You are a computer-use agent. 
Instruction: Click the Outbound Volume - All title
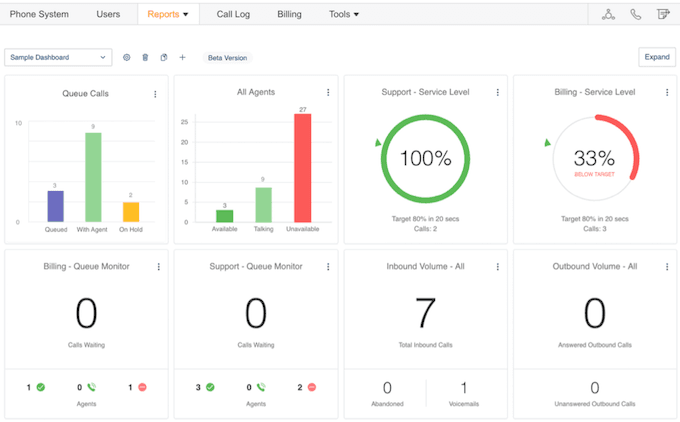coord(595,266)
